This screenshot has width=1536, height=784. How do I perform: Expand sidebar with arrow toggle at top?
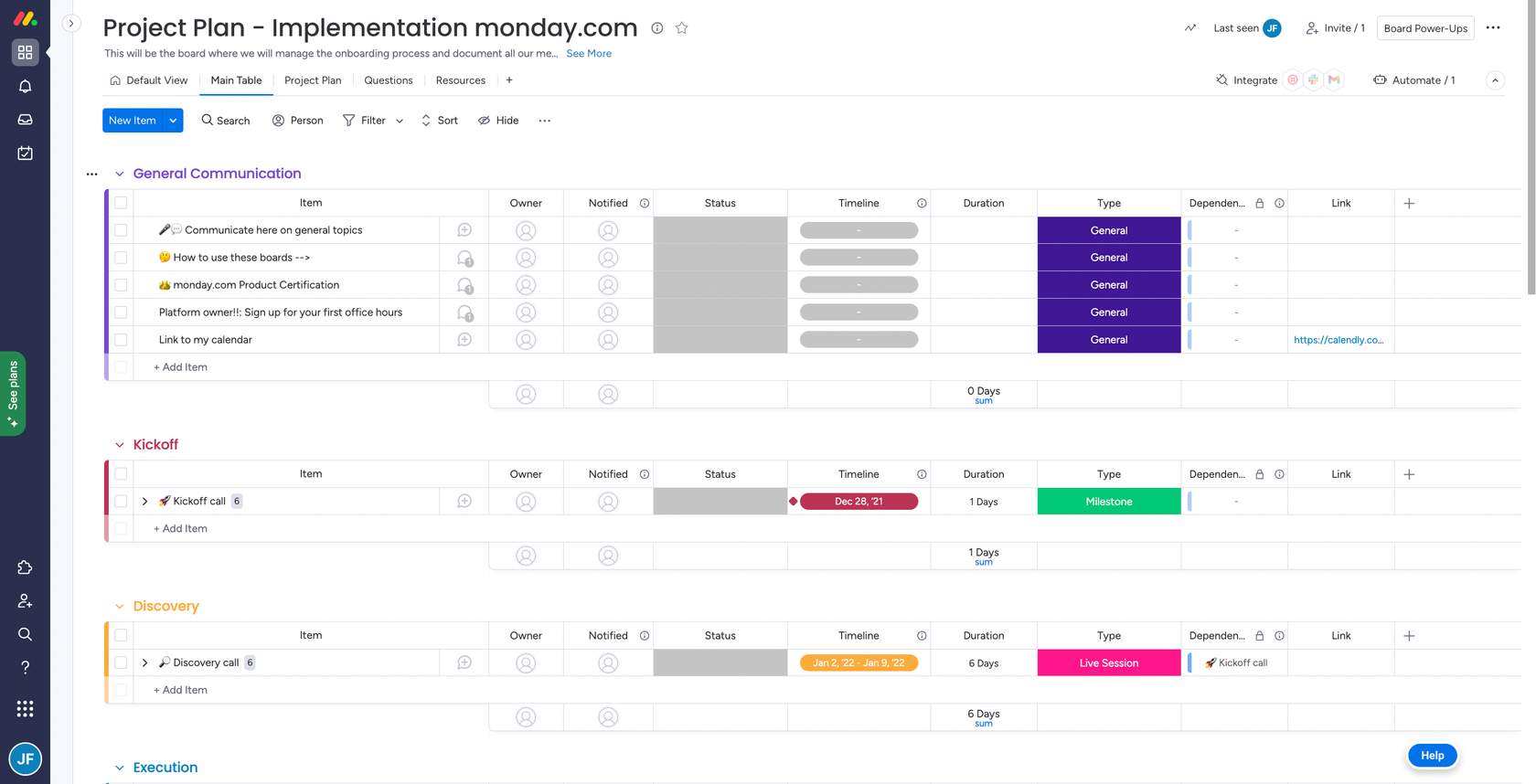[71, 24]
